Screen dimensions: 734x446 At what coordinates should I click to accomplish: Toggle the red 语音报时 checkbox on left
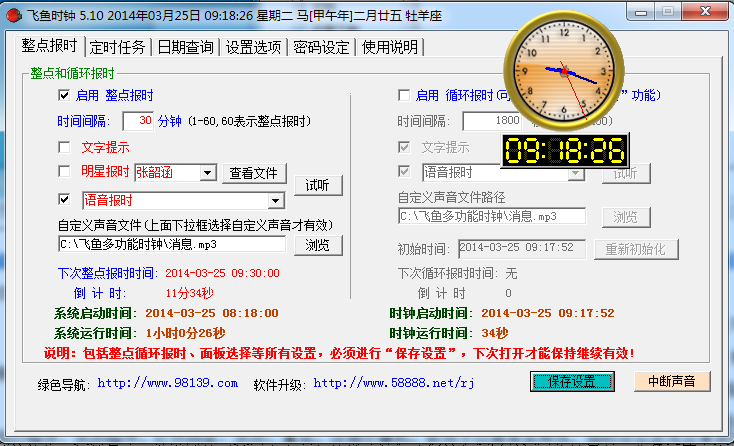point(64,199)
